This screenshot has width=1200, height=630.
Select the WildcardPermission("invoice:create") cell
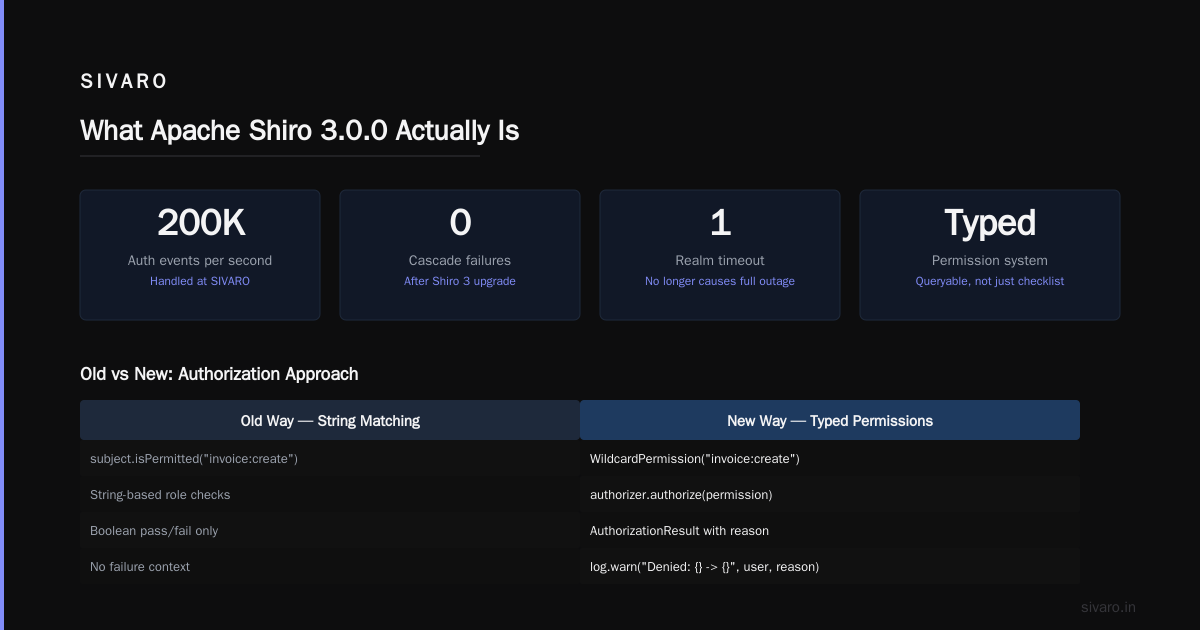(830, 459)
